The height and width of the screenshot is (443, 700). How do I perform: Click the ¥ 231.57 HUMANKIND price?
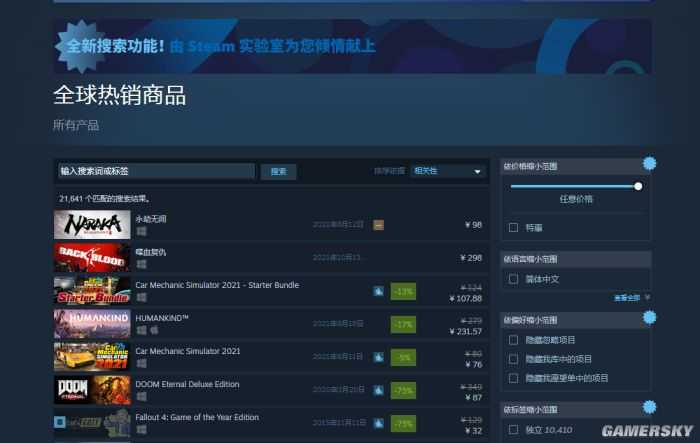pos(466,331)
